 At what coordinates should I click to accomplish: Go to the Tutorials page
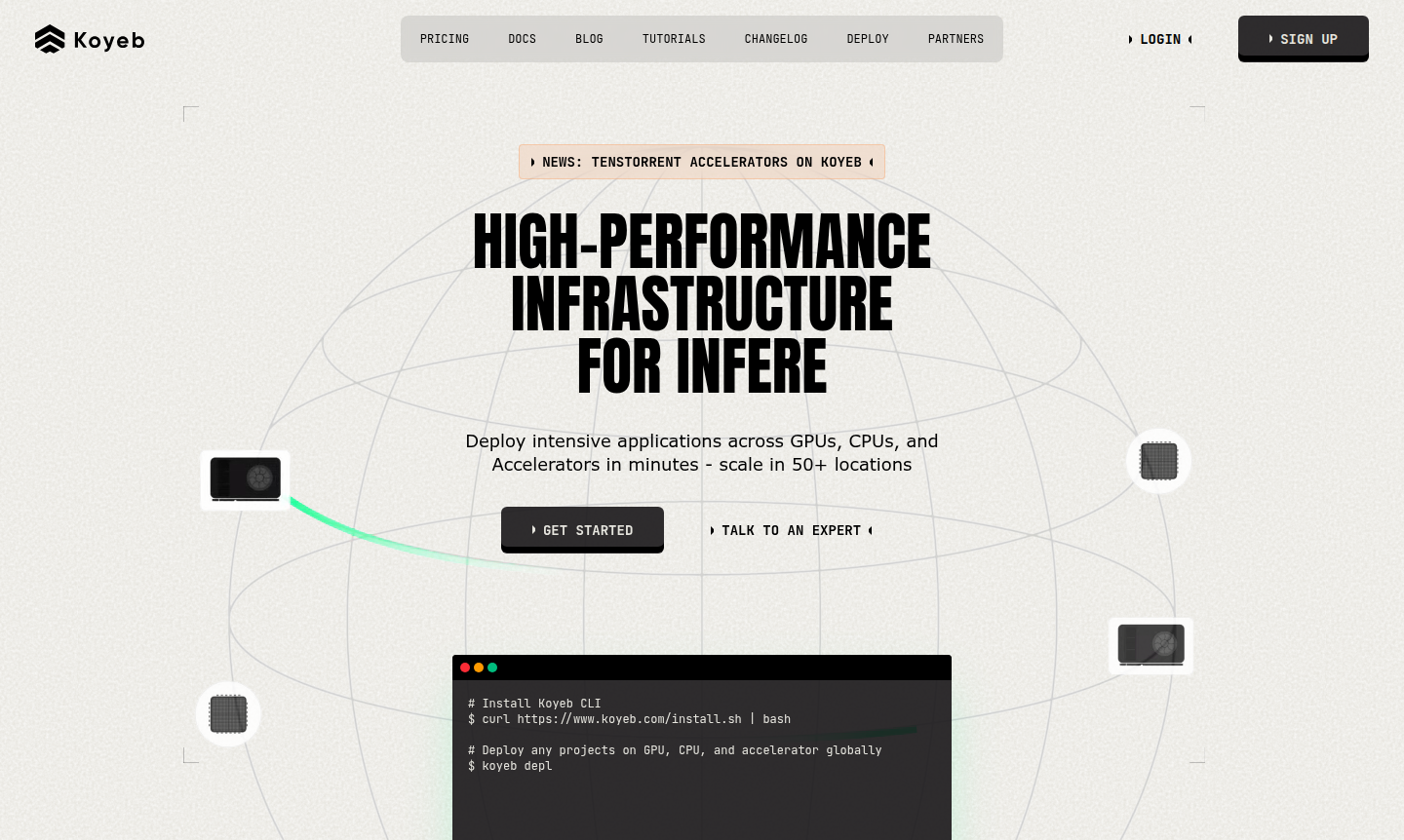coord(674,39)
